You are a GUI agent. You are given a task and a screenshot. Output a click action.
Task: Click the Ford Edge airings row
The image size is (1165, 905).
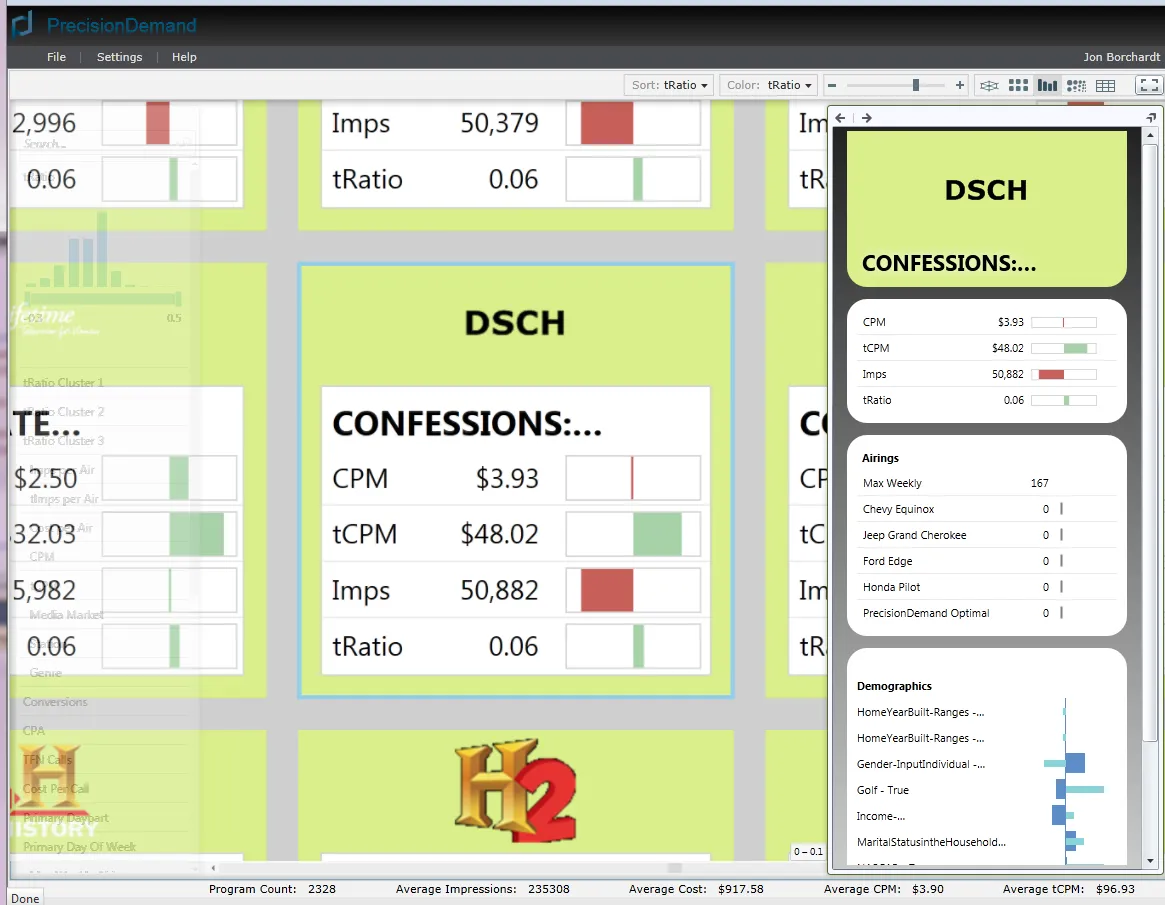click(x=988, y=561)
